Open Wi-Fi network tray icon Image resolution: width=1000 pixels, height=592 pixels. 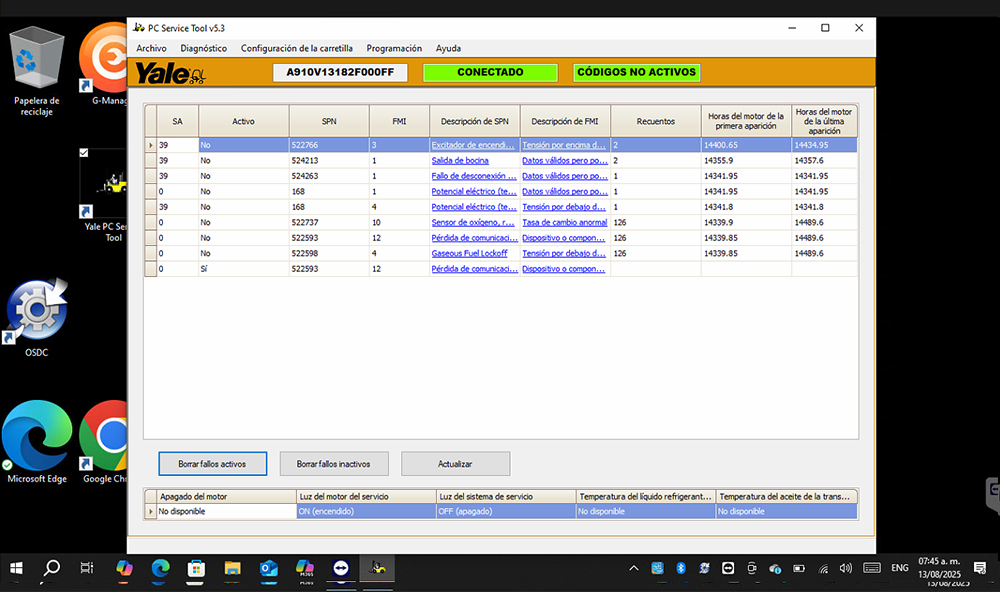pos(823,568)
